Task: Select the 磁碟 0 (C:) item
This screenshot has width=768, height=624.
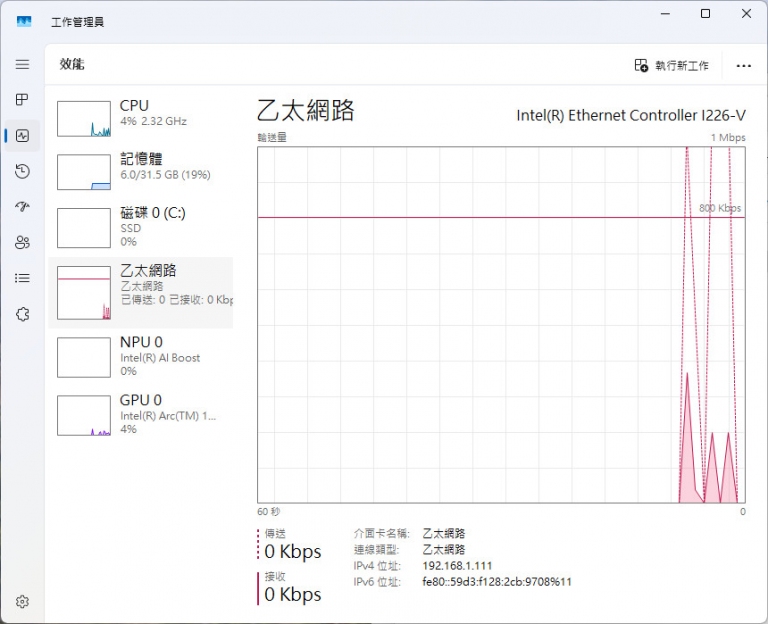Action: [141, 227]
